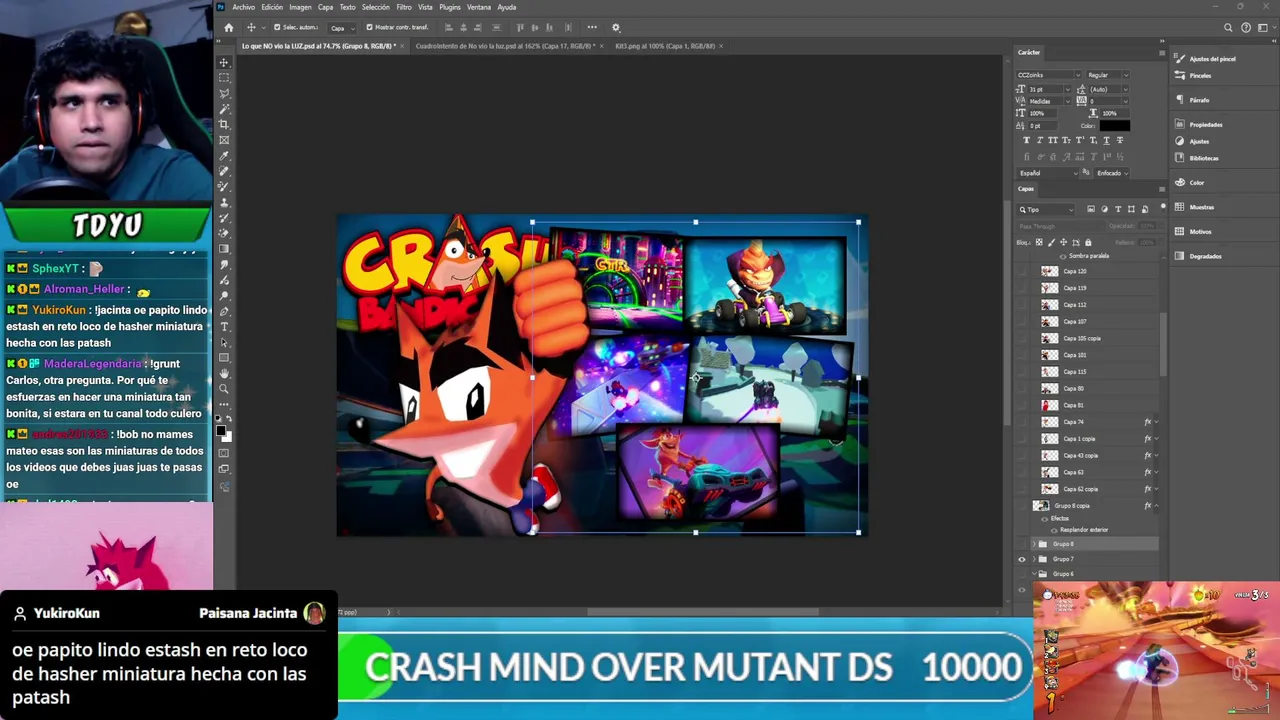Viewport: 1280px width, 720px height.
Task: Show the Capa 120 layer
Action: (1021, 271)
